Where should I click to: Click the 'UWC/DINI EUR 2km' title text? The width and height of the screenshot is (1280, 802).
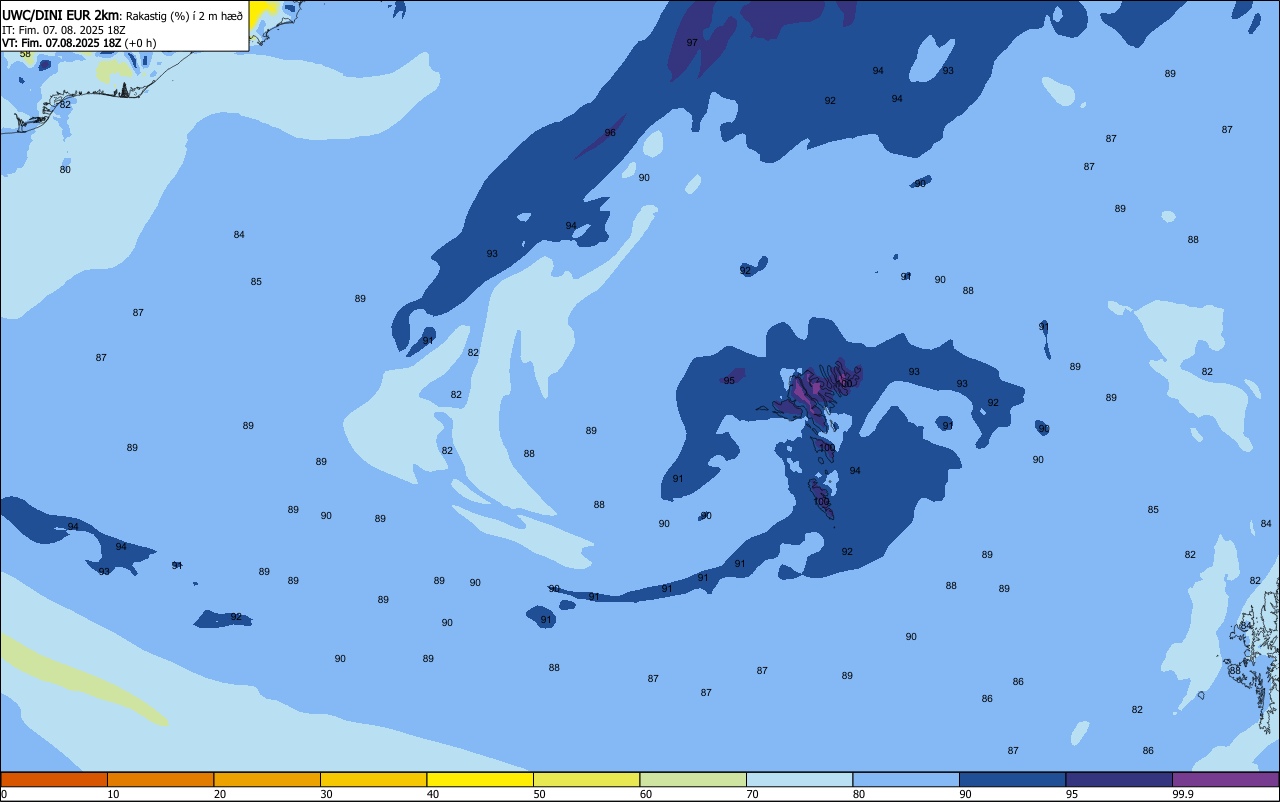point(61,15)
